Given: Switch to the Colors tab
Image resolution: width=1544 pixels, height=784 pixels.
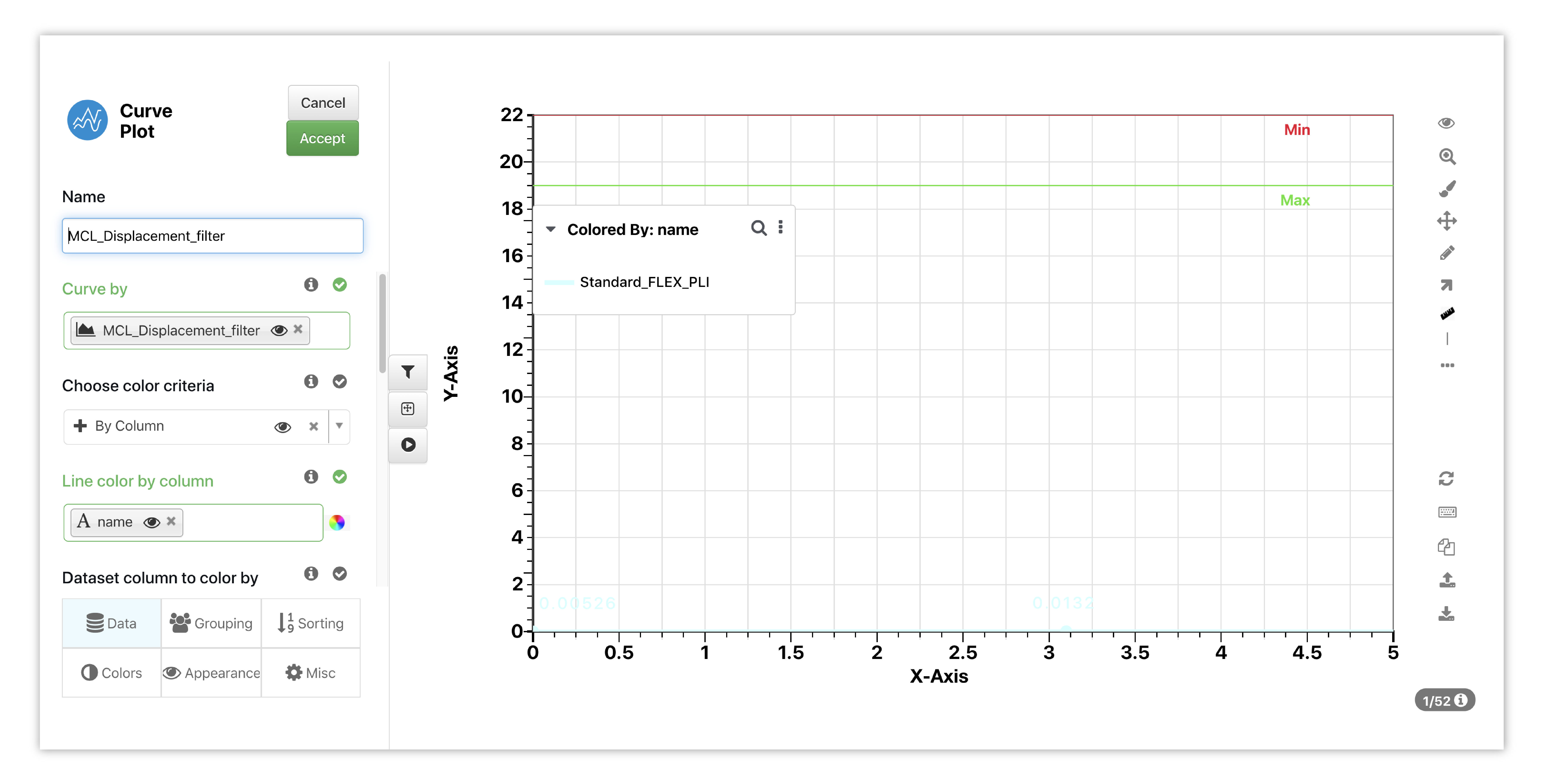Looking at the screenshot, I should 112,673.
